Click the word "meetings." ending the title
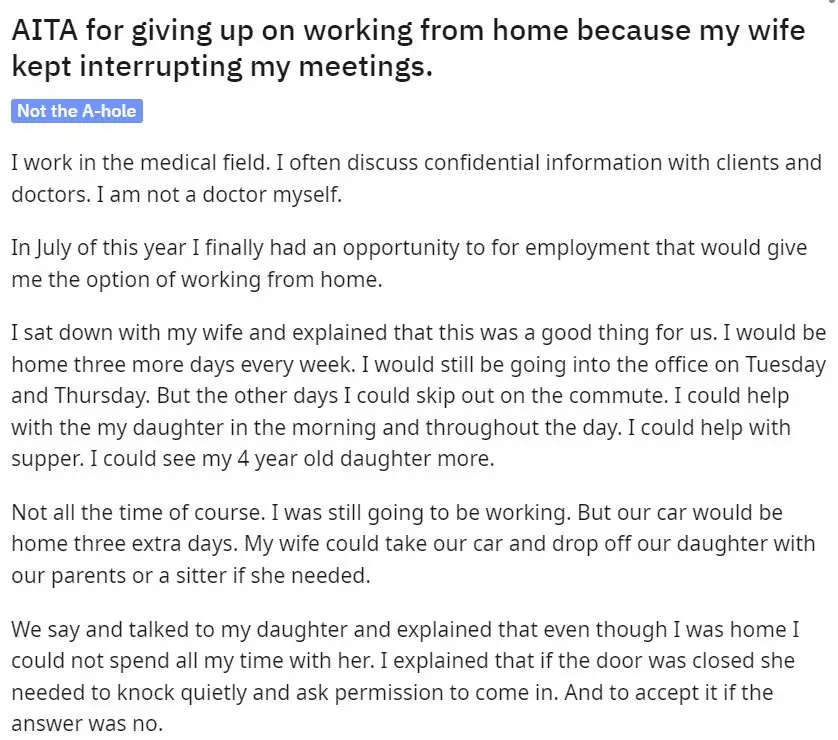The width and height of the screenshot is (838, 740). pos(366,67)
